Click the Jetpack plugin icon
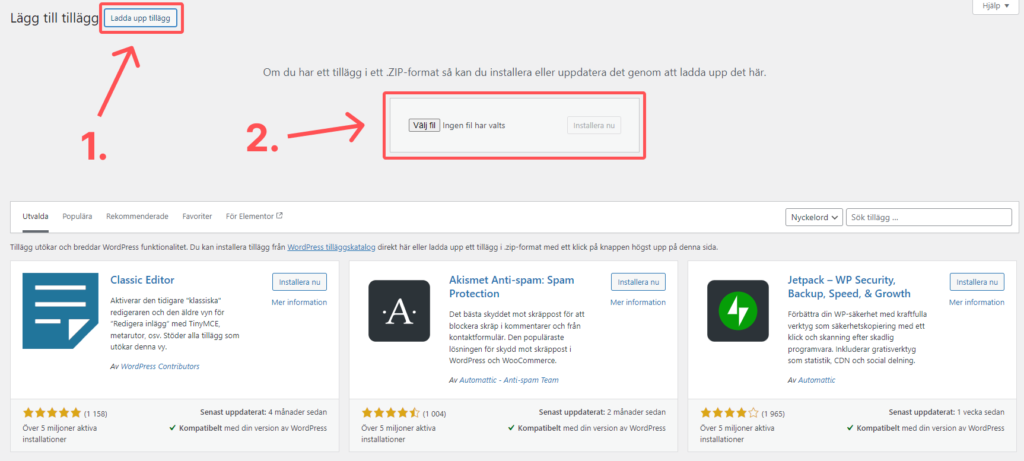The image size is (1024, 461). pyautogui.click(x=738, y=311)
